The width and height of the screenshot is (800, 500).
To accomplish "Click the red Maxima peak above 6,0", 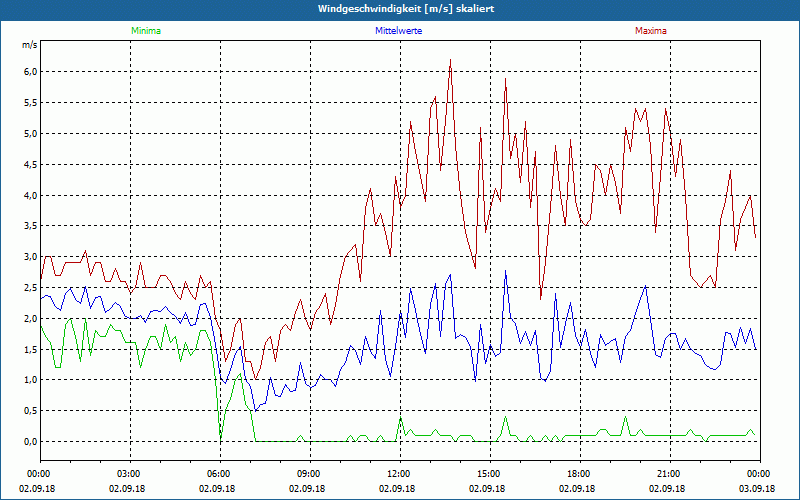I will tap(451, 60).
